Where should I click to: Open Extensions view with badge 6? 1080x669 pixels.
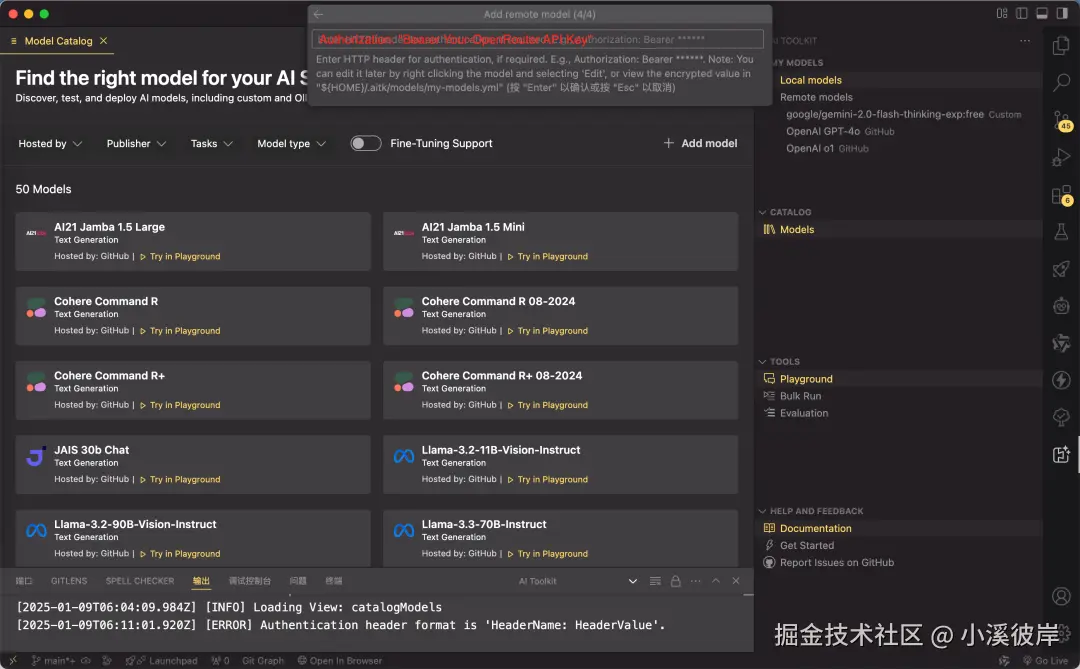[1061, 195]
